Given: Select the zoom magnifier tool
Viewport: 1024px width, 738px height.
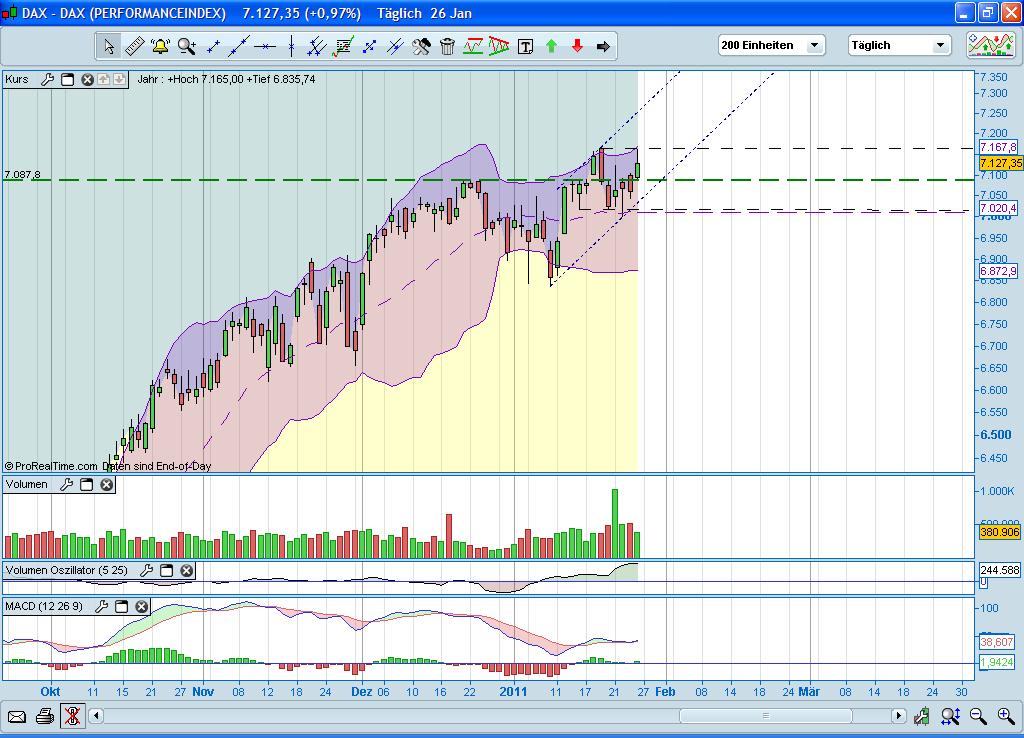Looking at the screenshot, I should (x=186, y=46).
